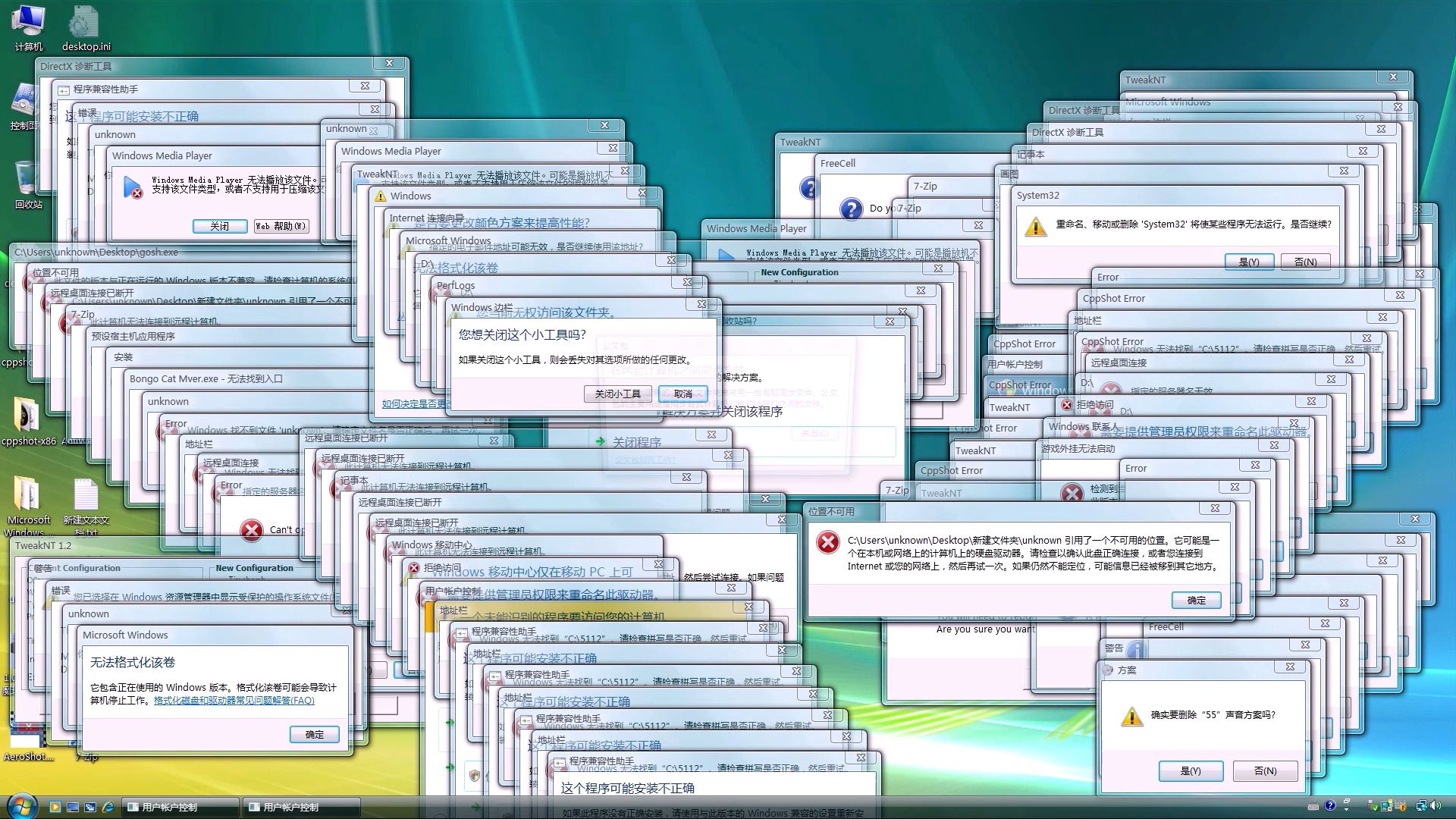Screen dimensions: 1456x819
Task: Click 确定 in the 无法格式化该卷 dialog
Action: pos(315,734)
